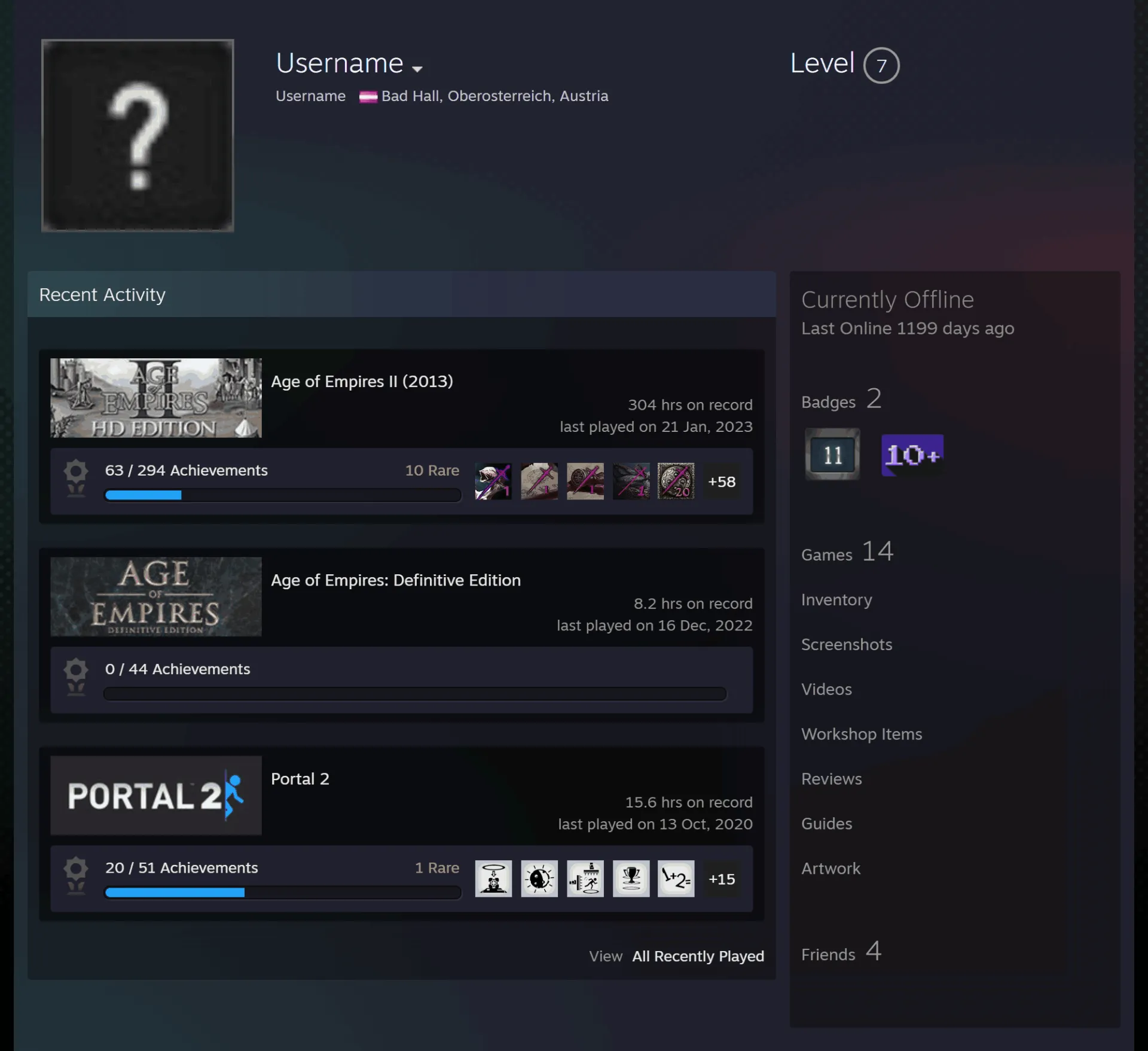
Task: Expand the Username dropdown arrow
Action: [417, 69]
